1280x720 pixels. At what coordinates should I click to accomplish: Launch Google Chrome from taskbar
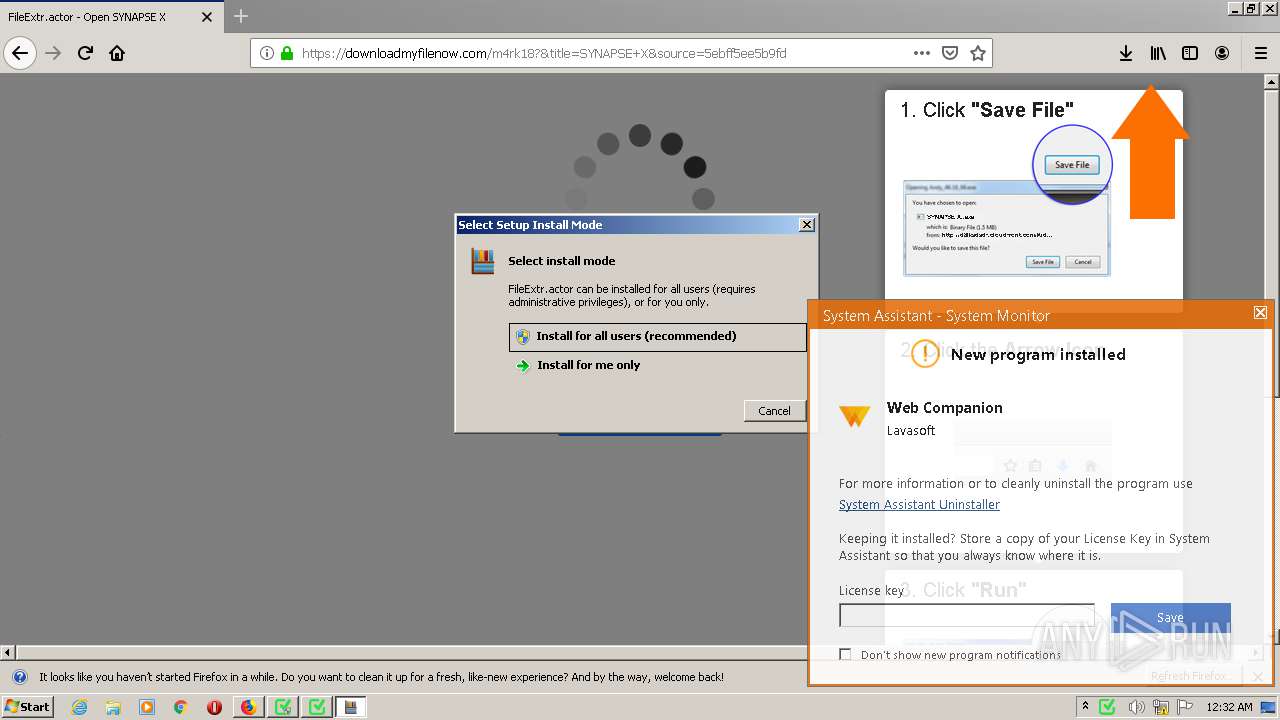coord(180,707)
